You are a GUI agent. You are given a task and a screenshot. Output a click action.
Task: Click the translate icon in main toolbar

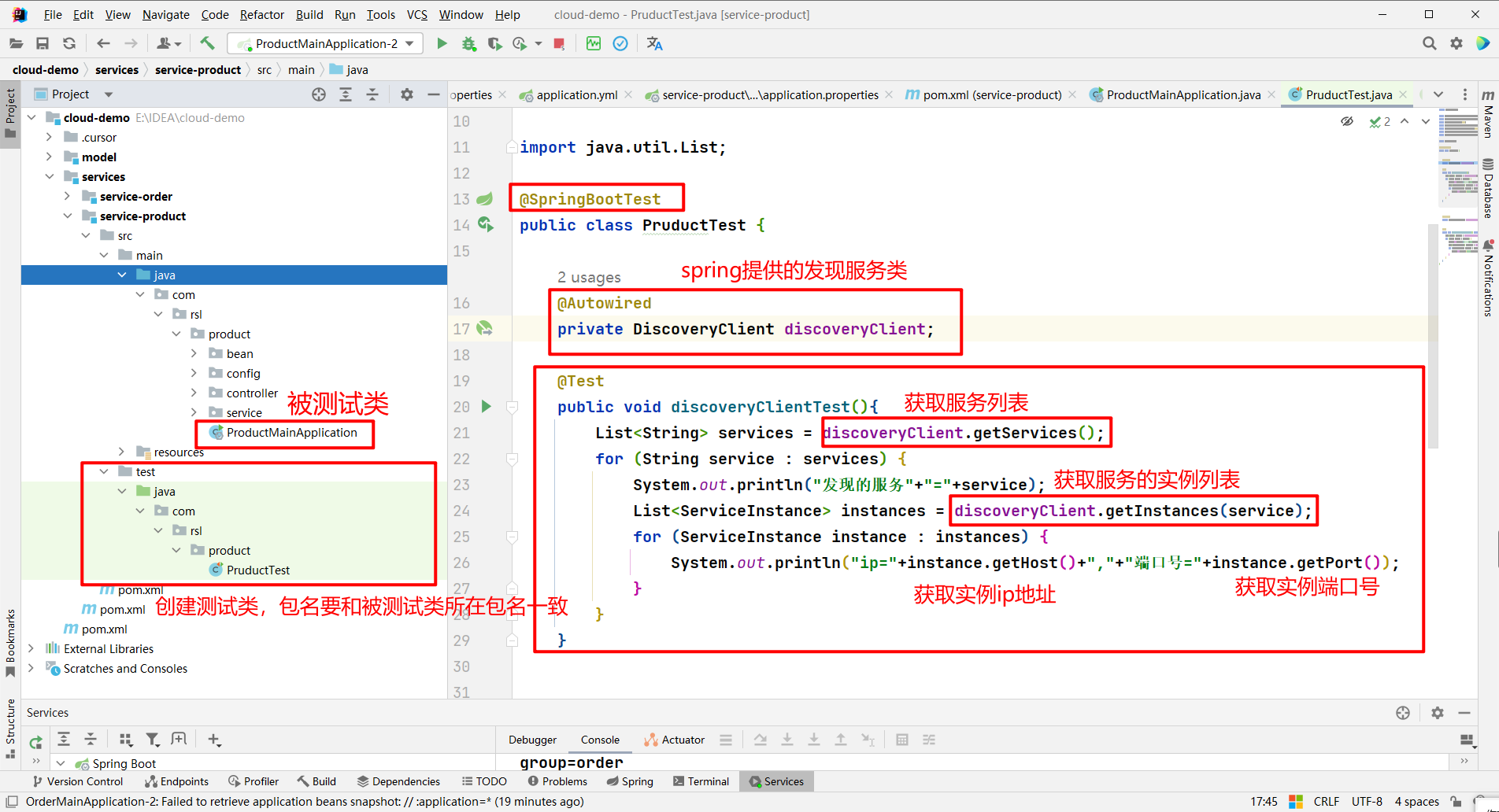click(x=654, y=44)
